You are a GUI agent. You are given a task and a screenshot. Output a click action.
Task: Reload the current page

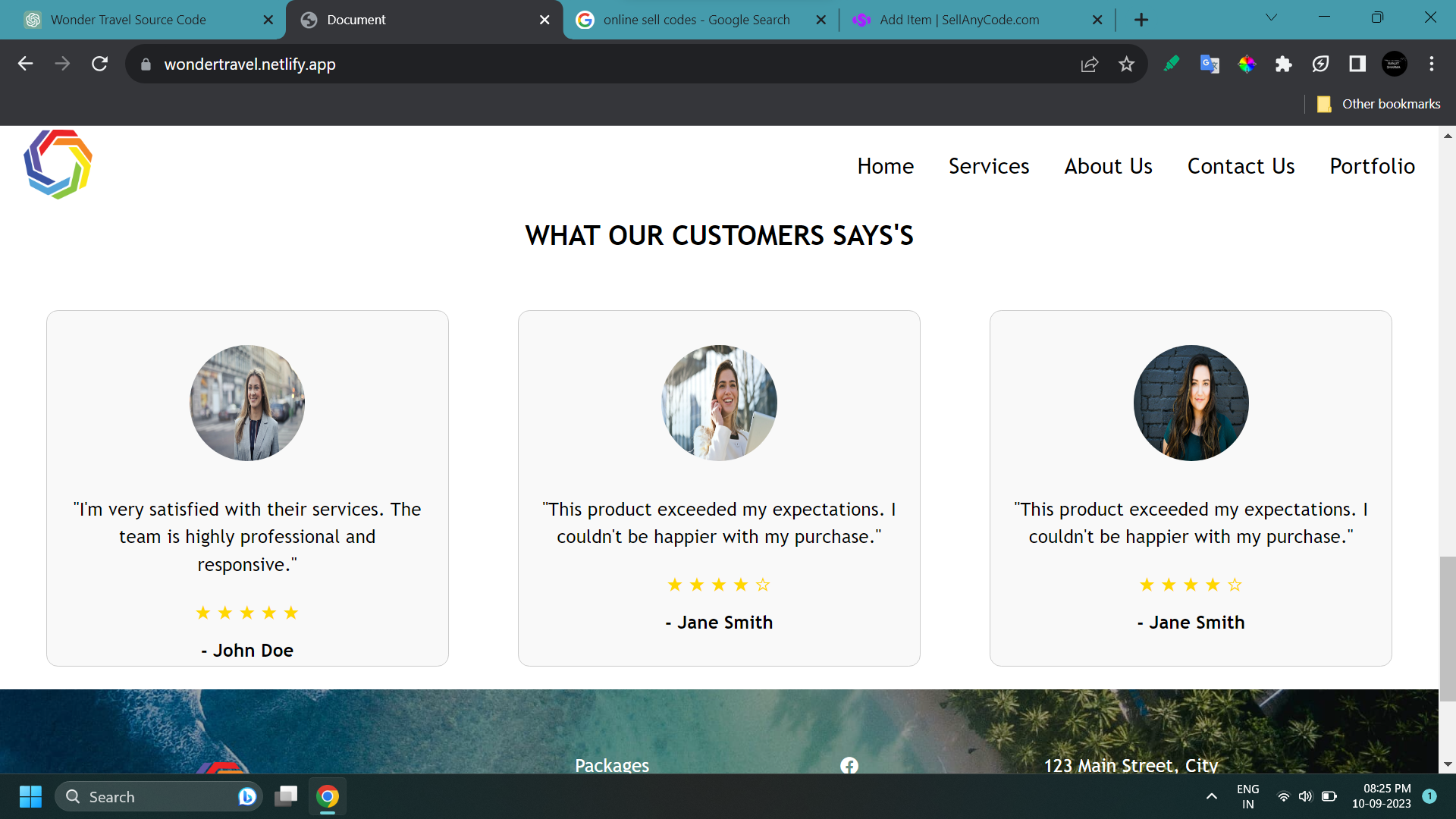point(99,64)
